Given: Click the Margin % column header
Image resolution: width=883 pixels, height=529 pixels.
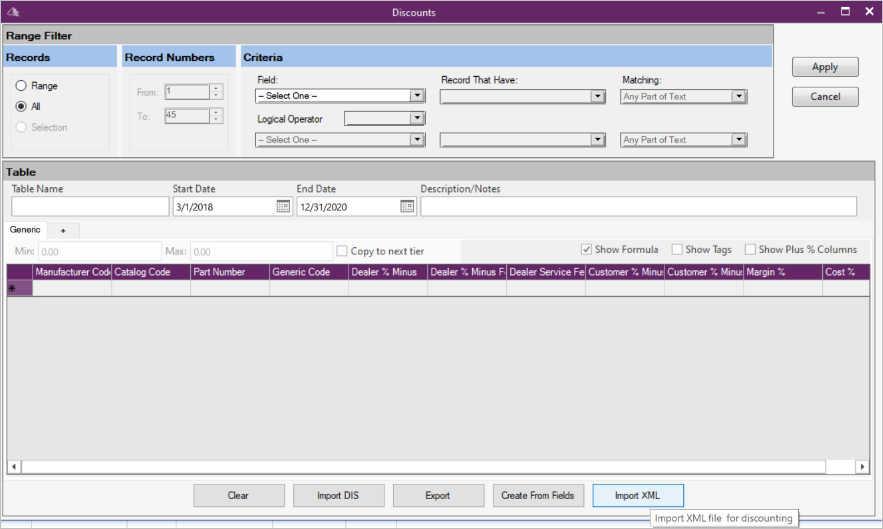Looking at the screenshot, I should point(783,272).
